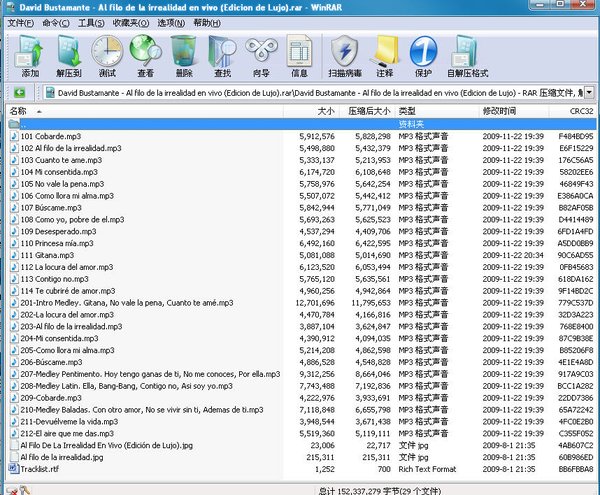Viewport: 600px width, 495px height.
Task: Click the SFX (自解压格式) icon
Action: [x=465, y=52]
